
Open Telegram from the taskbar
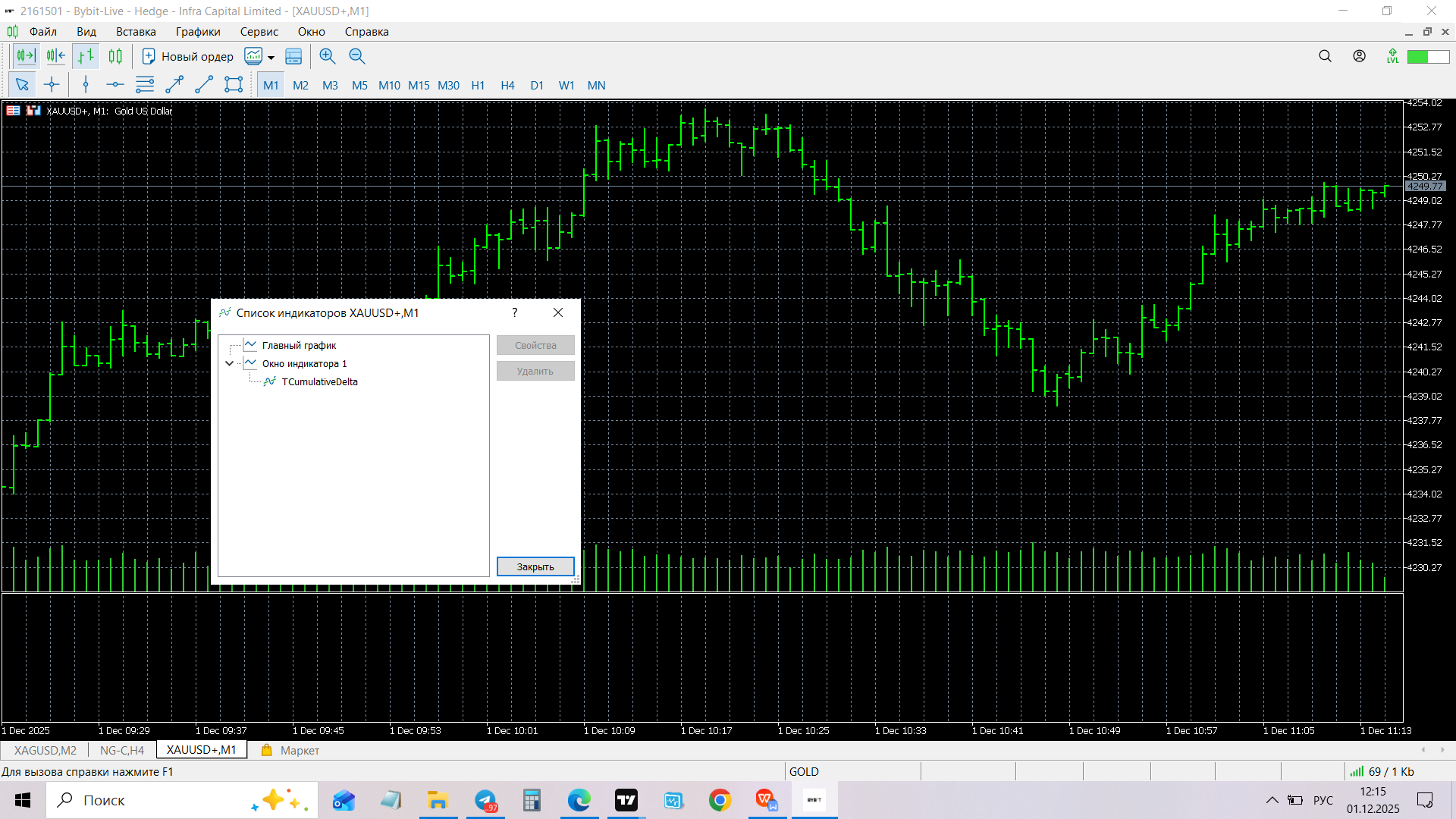coord(485,800)
